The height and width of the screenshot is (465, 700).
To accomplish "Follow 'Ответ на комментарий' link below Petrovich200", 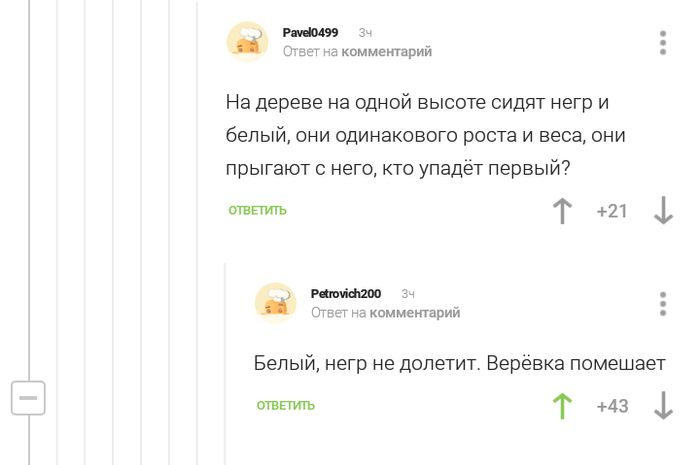I will tap(385, 313).
